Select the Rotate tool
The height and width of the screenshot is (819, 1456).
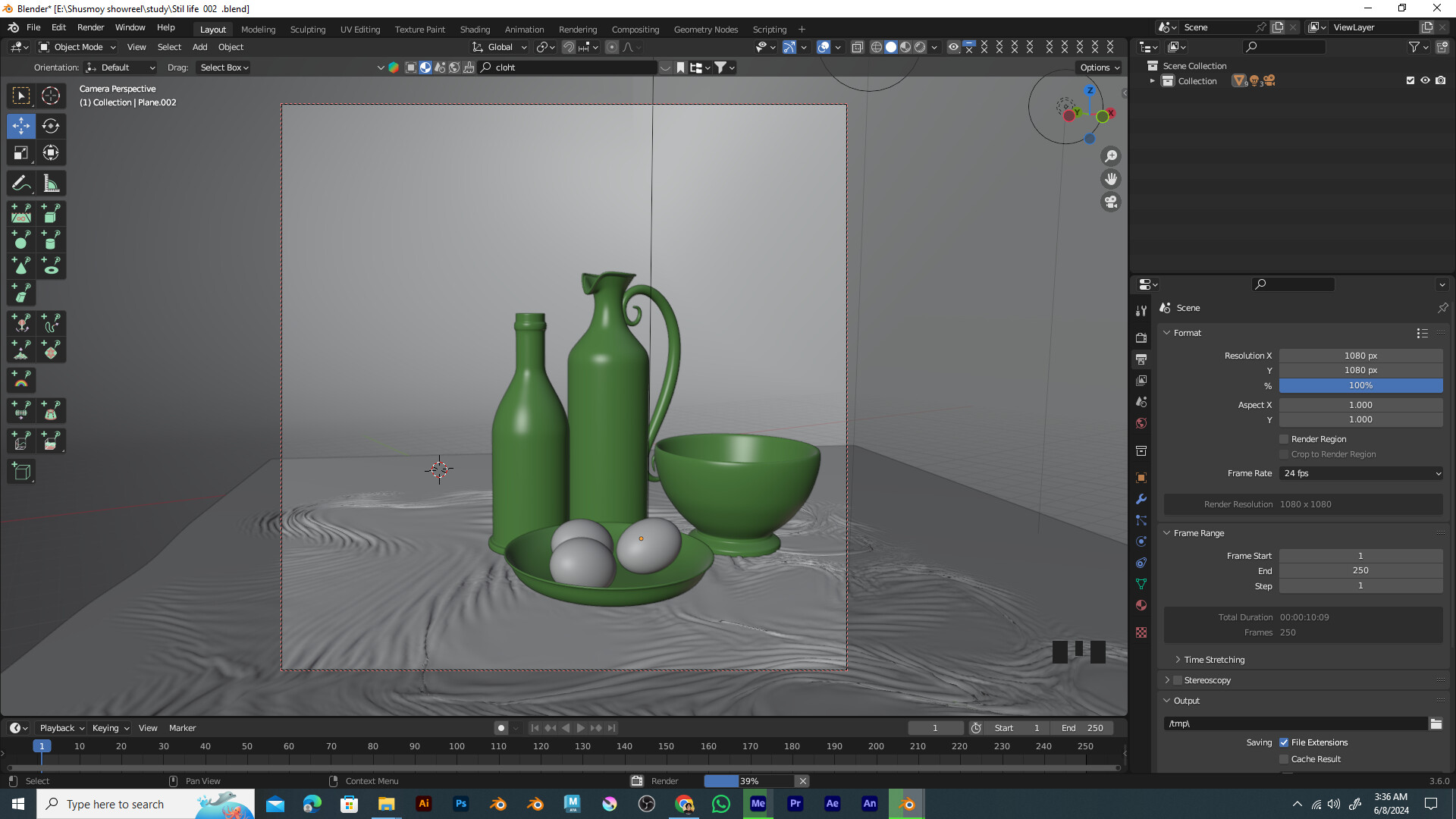point(50,126)
